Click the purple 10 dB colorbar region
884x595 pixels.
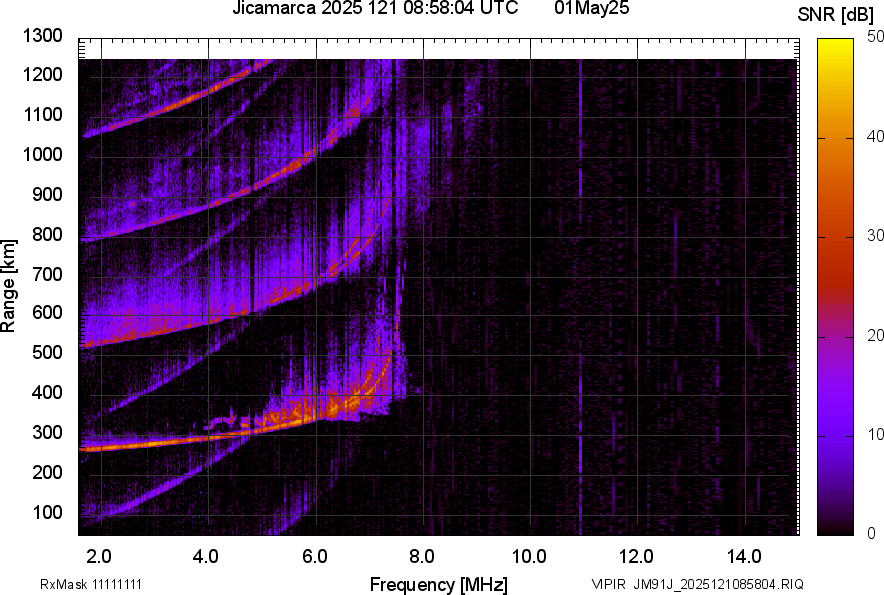(836, 435)
